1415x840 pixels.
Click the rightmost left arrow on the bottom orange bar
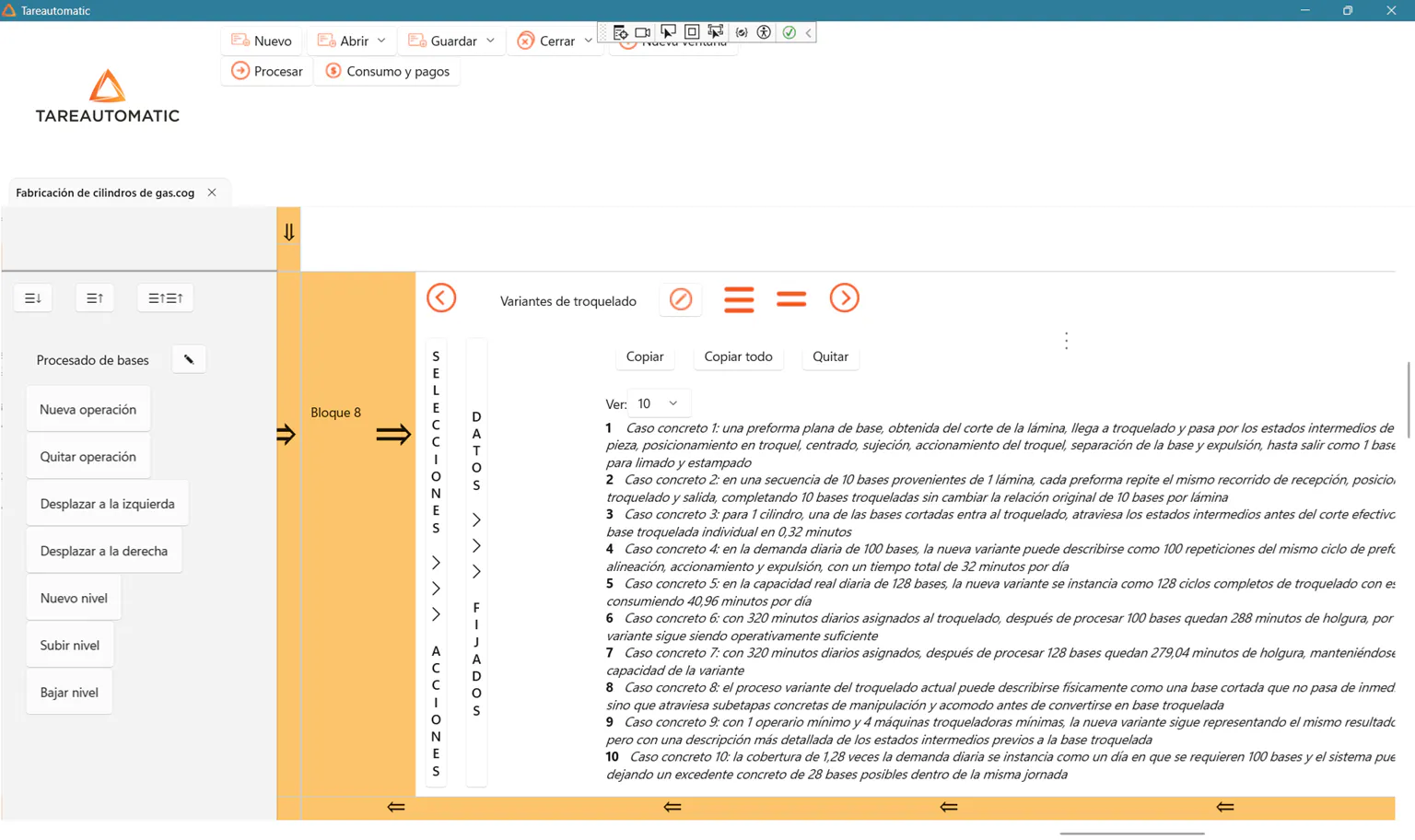[1225, 807]
